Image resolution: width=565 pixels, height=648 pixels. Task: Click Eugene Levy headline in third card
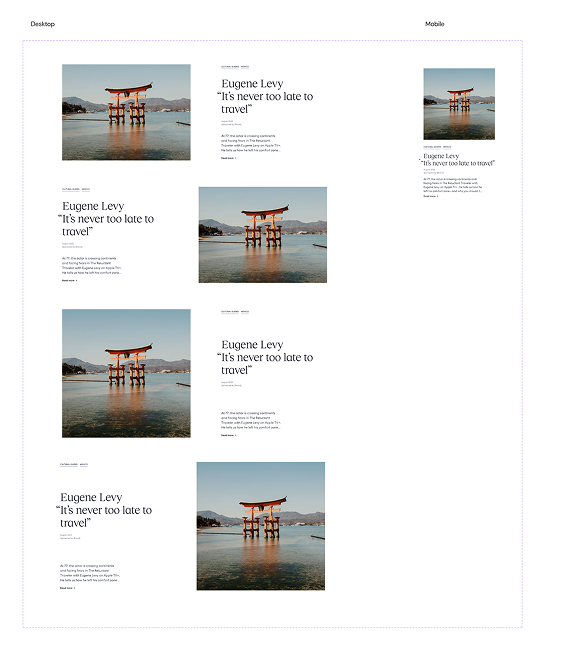click(265, 357)
